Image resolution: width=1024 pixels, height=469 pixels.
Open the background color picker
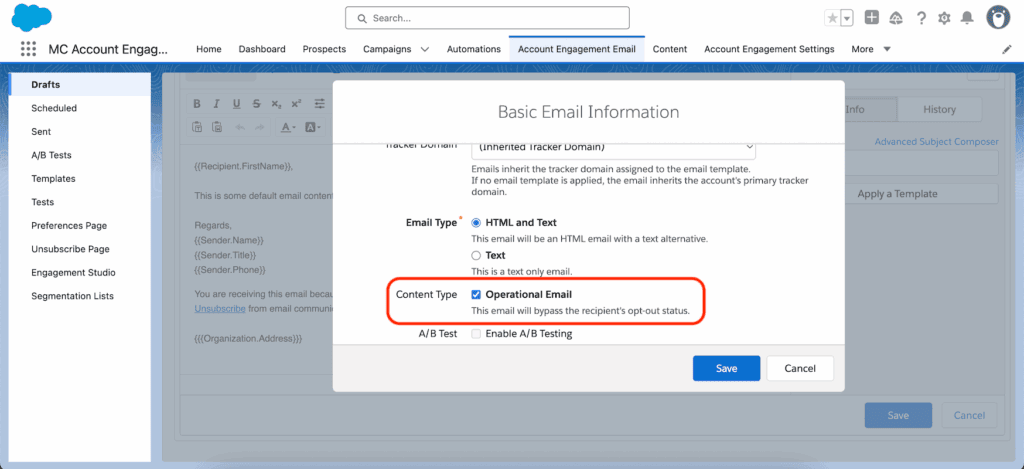pos(312,127)
